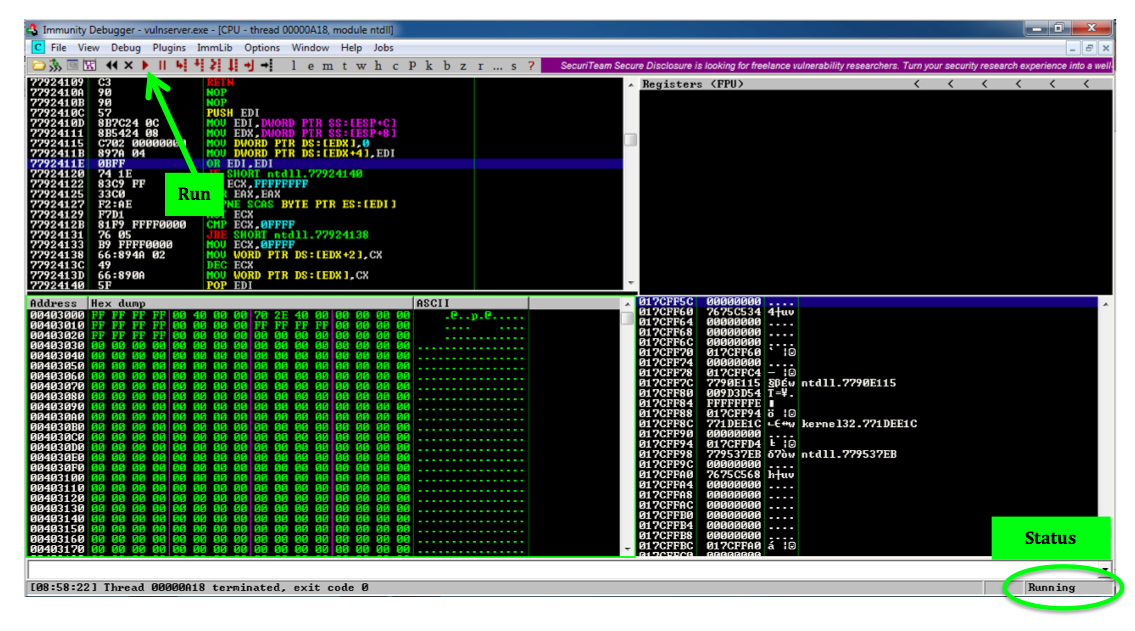1135x631 pixels.
Task: Open executable modules with 'e' button
Action: (x=309, y=66)
